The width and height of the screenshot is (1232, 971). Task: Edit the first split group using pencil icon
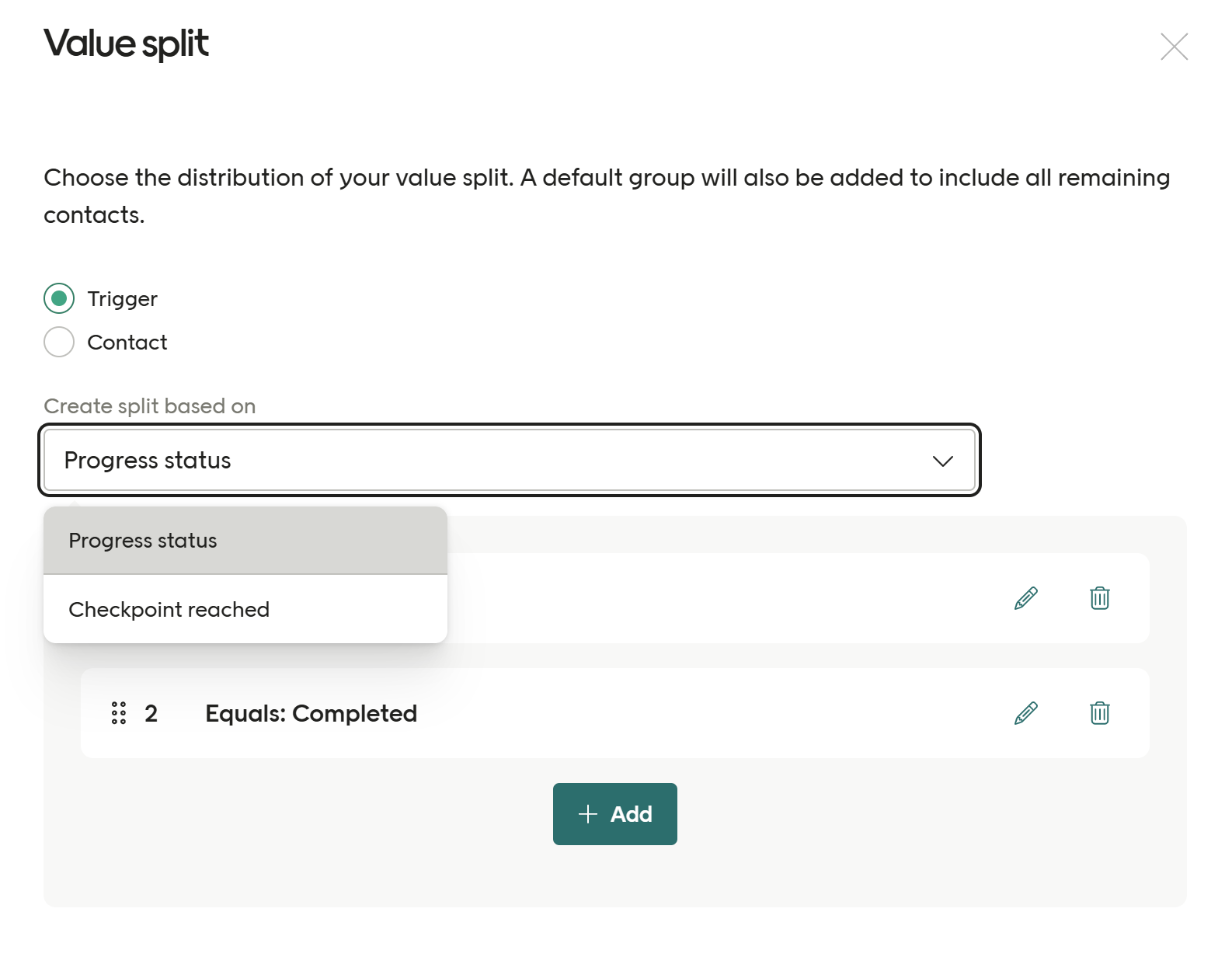pos(1025,599)
